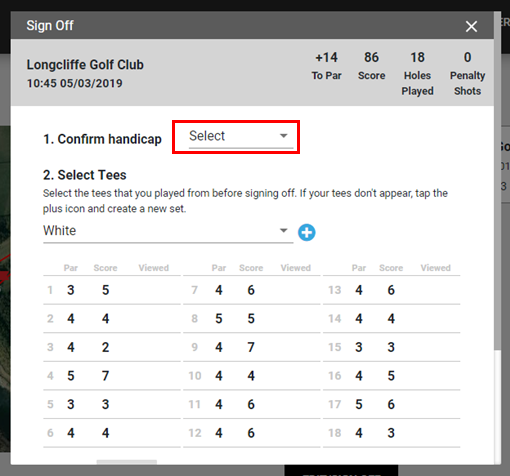Click the middle Score column header
The width and height of the screenshot is (510, 476).
point(251,268)
